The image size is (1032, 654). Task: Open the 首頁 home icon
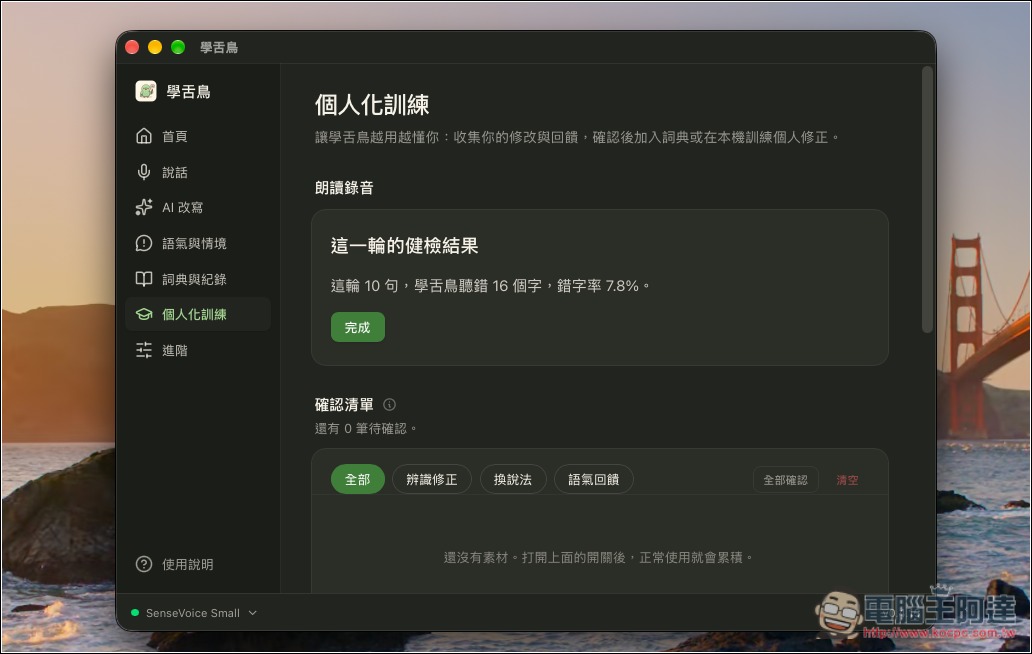[x=143, y=136]
